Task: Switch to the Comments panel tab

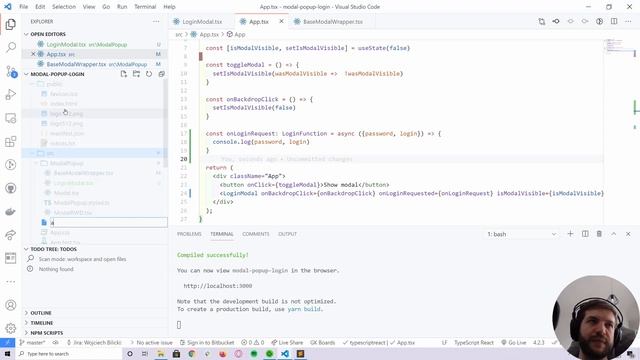Action: tap(256, 234)
